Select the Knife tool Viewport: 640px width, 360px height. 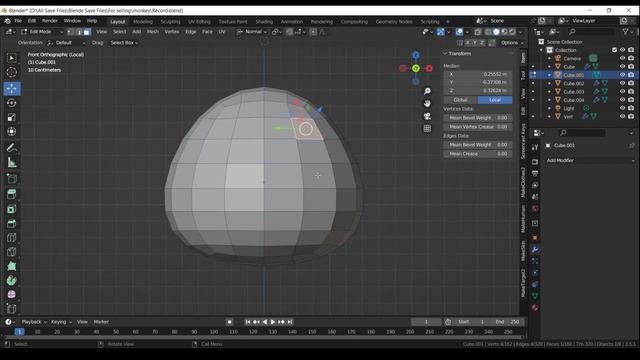(11, 252)
